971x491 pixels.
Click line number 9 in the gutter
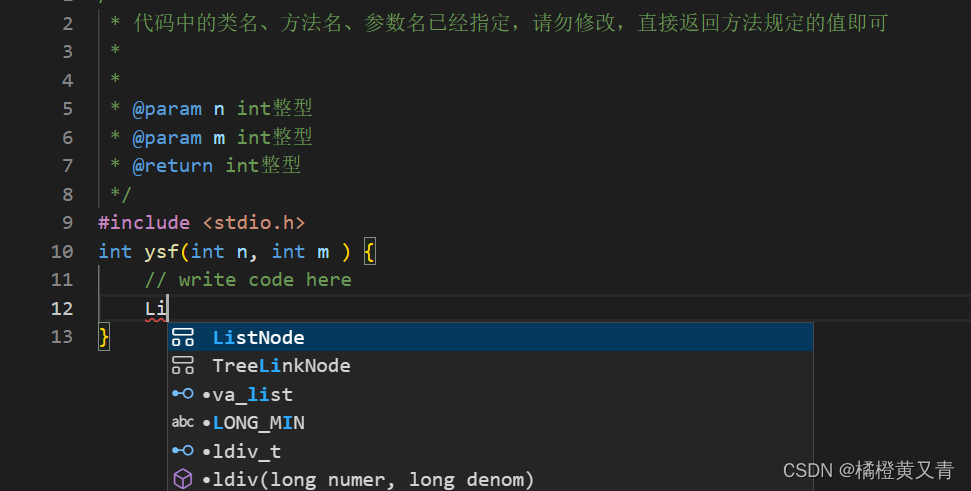click(x=67, y=223)
